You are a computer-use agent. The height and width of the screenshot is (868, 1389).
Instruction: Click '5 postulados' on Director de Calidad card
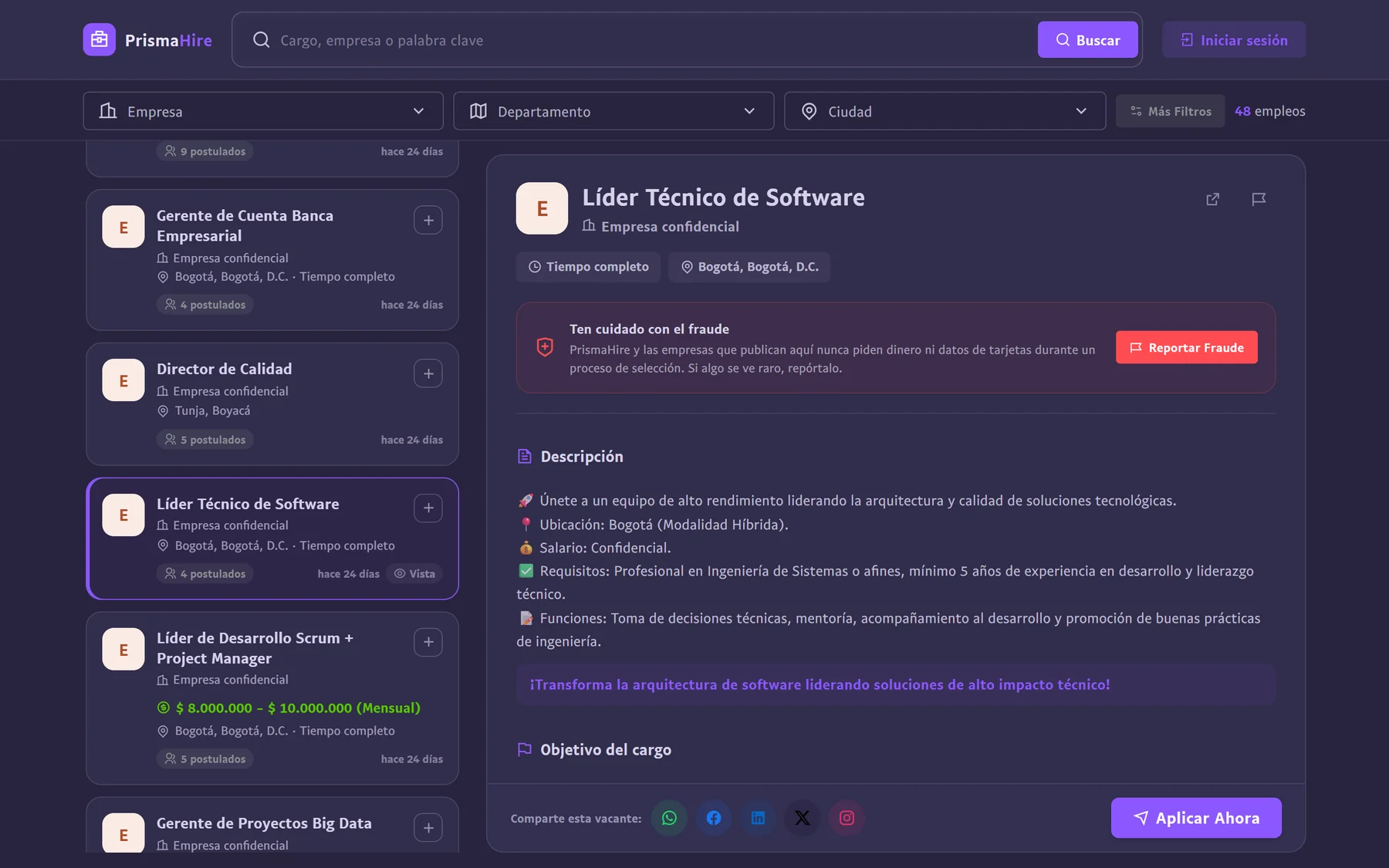point(205,440)
